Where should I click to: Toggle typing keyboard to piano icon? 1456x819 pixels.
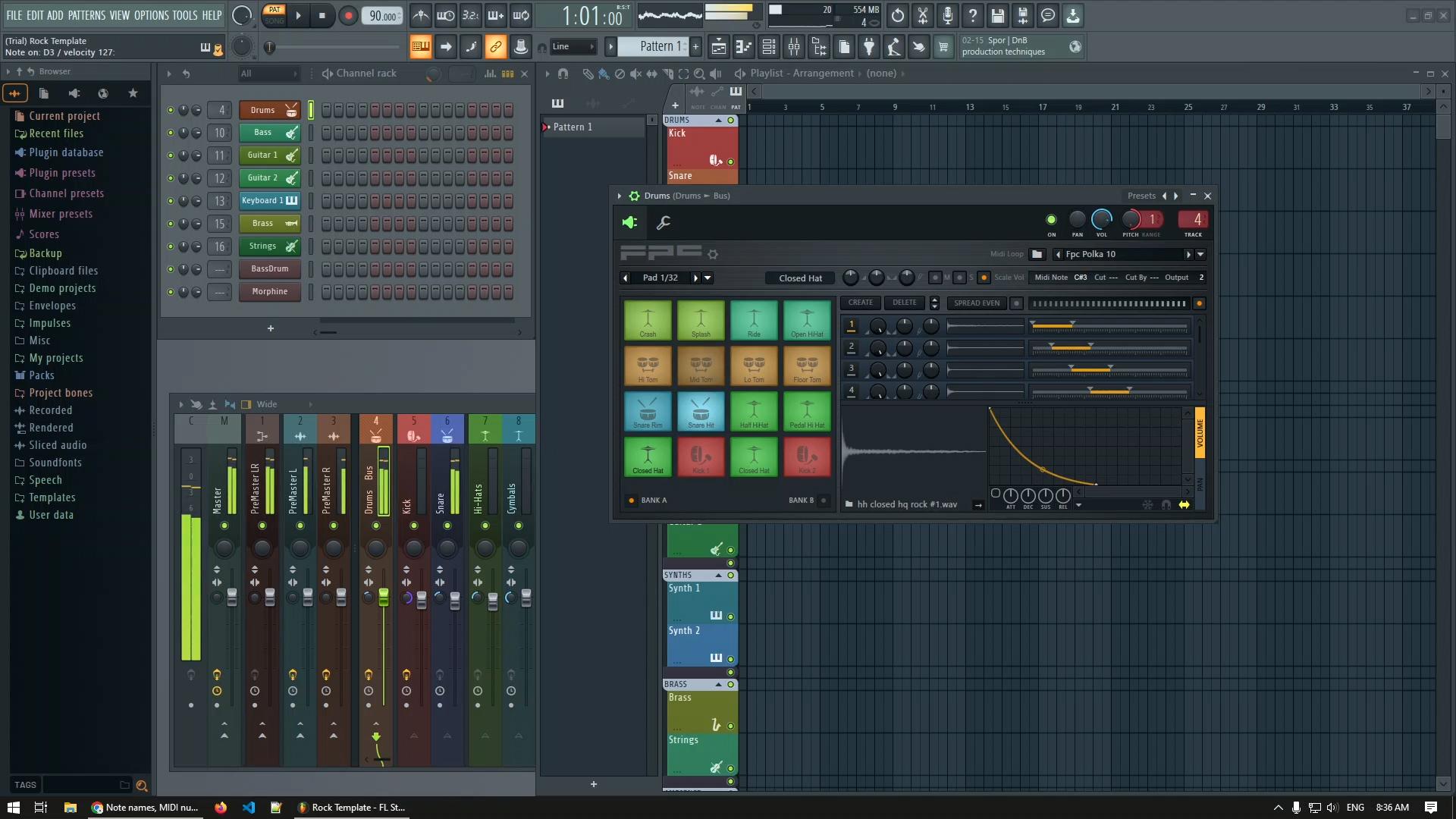tap(420, 47)
